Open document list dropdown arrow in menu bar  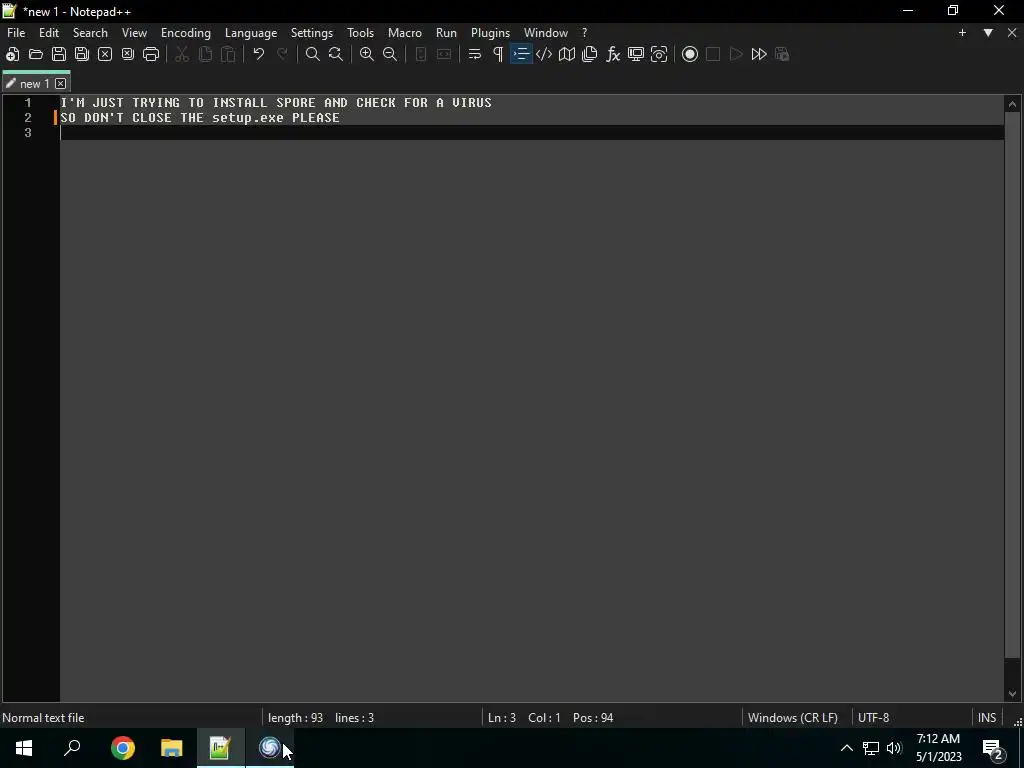point(988,33)
